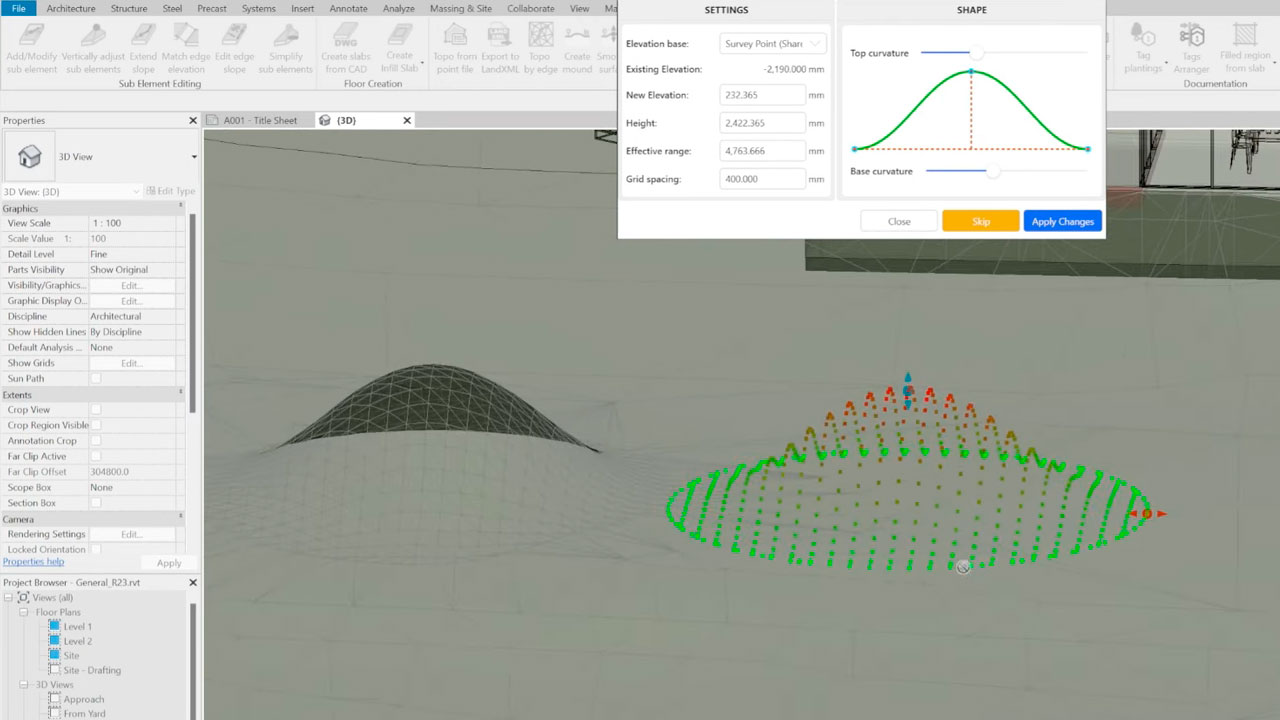Switch to A001 - Title Sheet view tab
This screenshot has height=720, width=1280.
pos(258,120)
